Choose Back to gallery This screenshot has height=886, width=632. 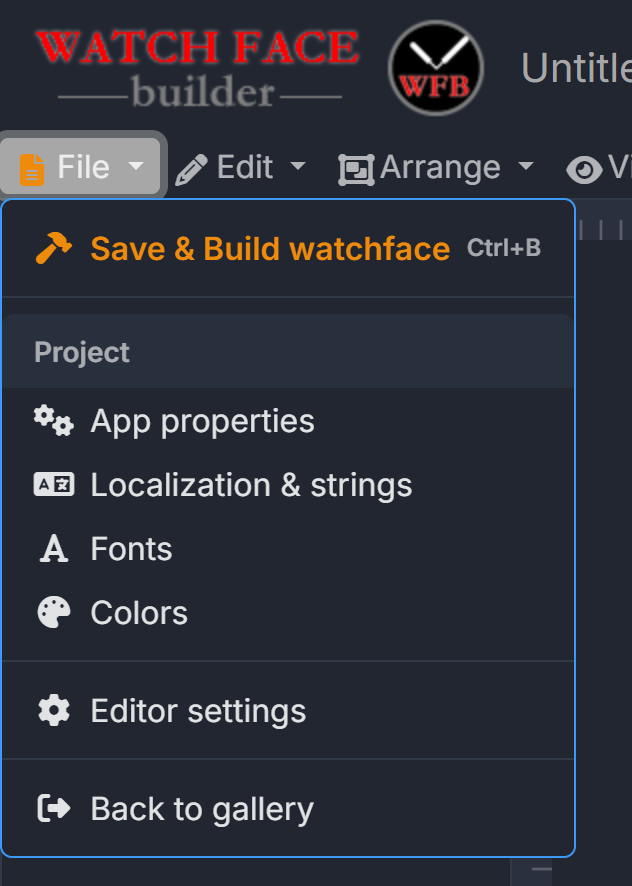pos(288,809)
